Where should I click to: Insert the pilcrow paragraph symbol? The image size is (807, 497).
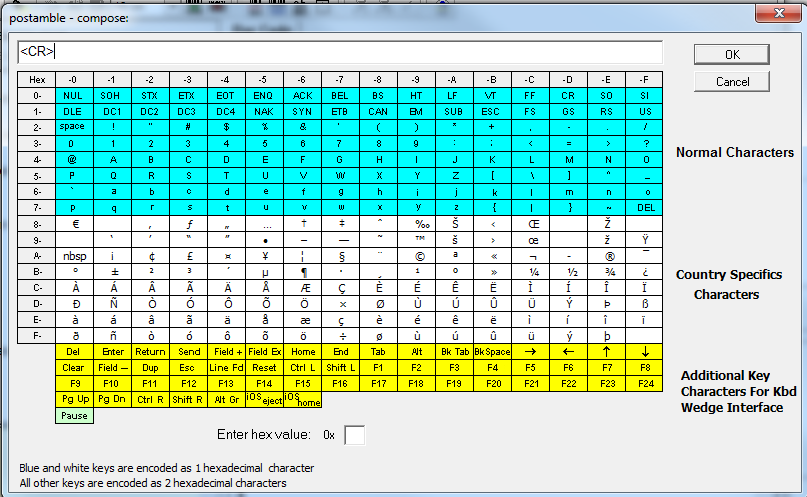301,271
